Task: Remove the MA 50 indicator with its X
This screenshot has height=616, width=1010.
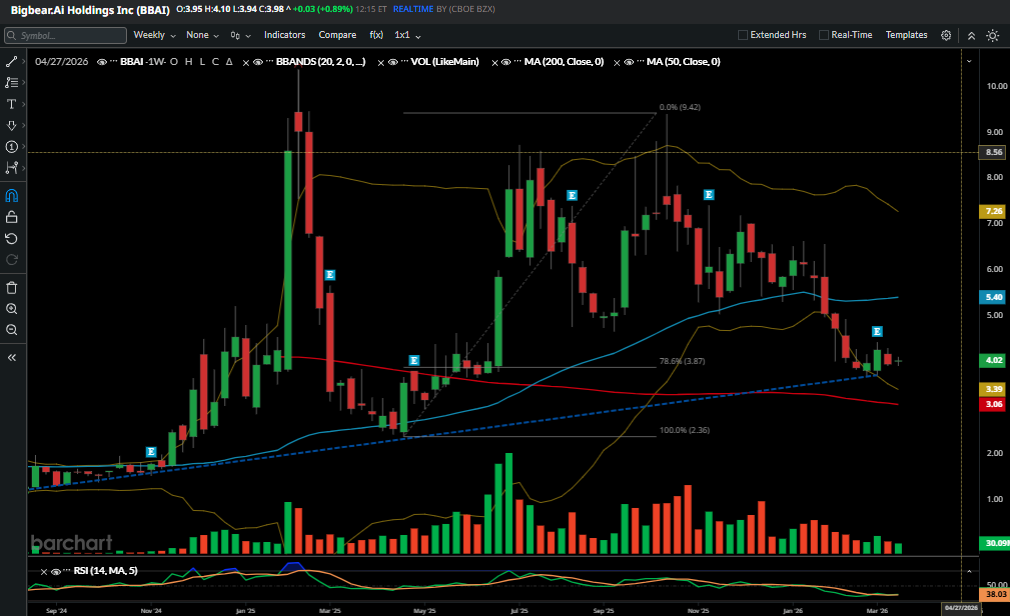Action: [617, 63]
